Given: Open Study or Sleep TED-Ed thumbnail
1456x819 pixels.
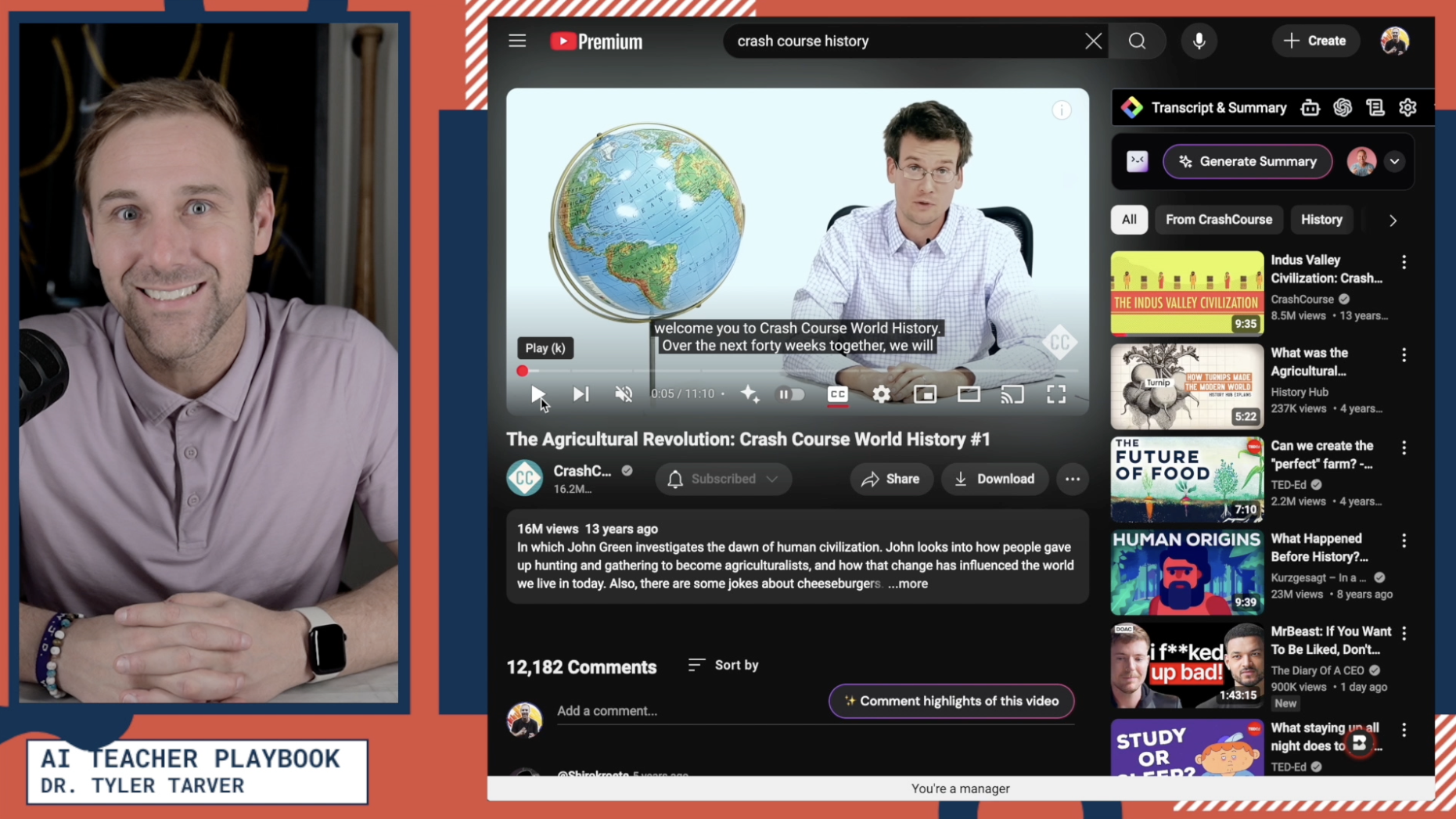Looking at the screenshot, I should (1187, 748).
